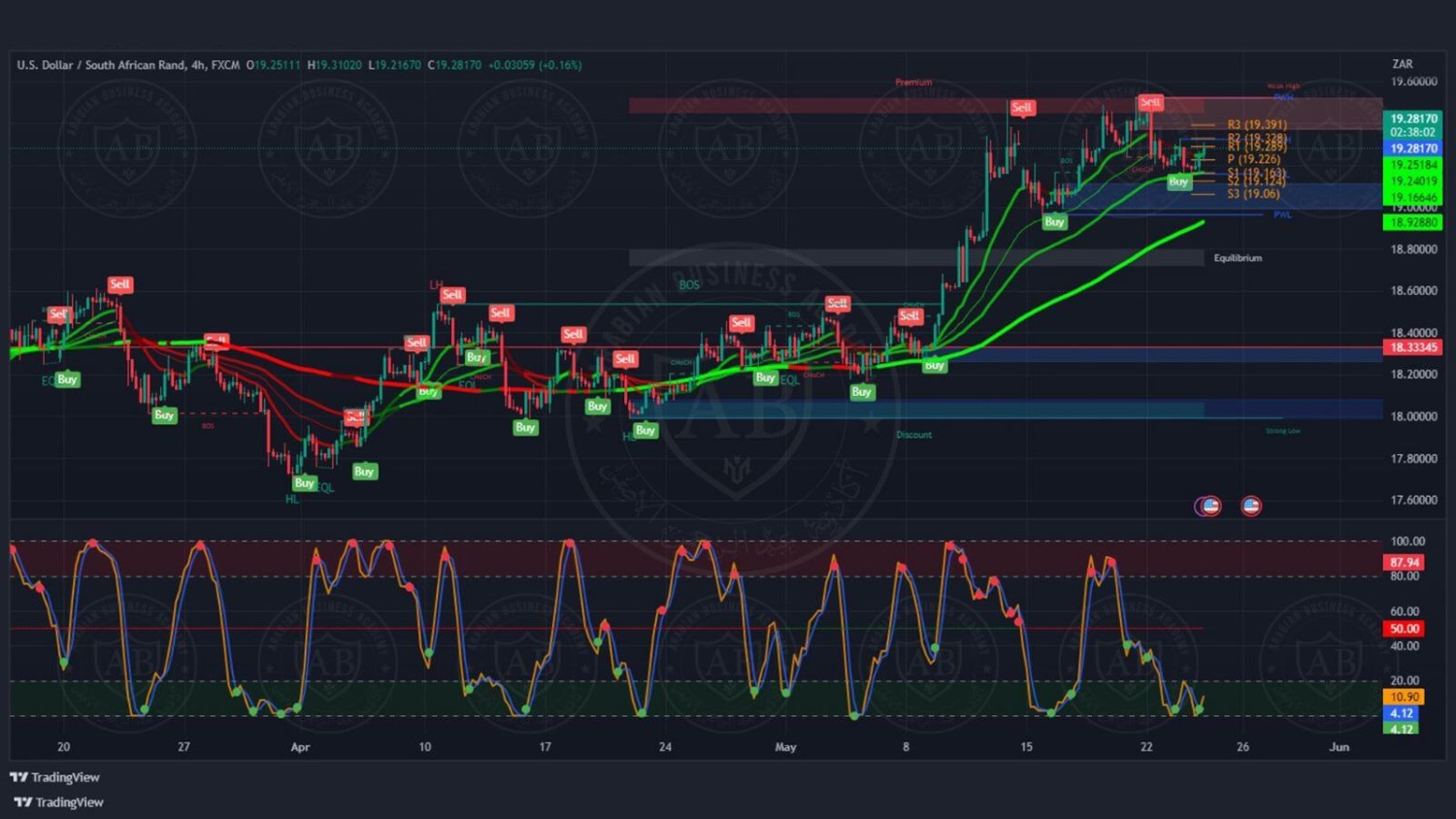Click the 19.60000 price axis tick
This screenshot has width=1456, height=819.
tap(1414, 82)
